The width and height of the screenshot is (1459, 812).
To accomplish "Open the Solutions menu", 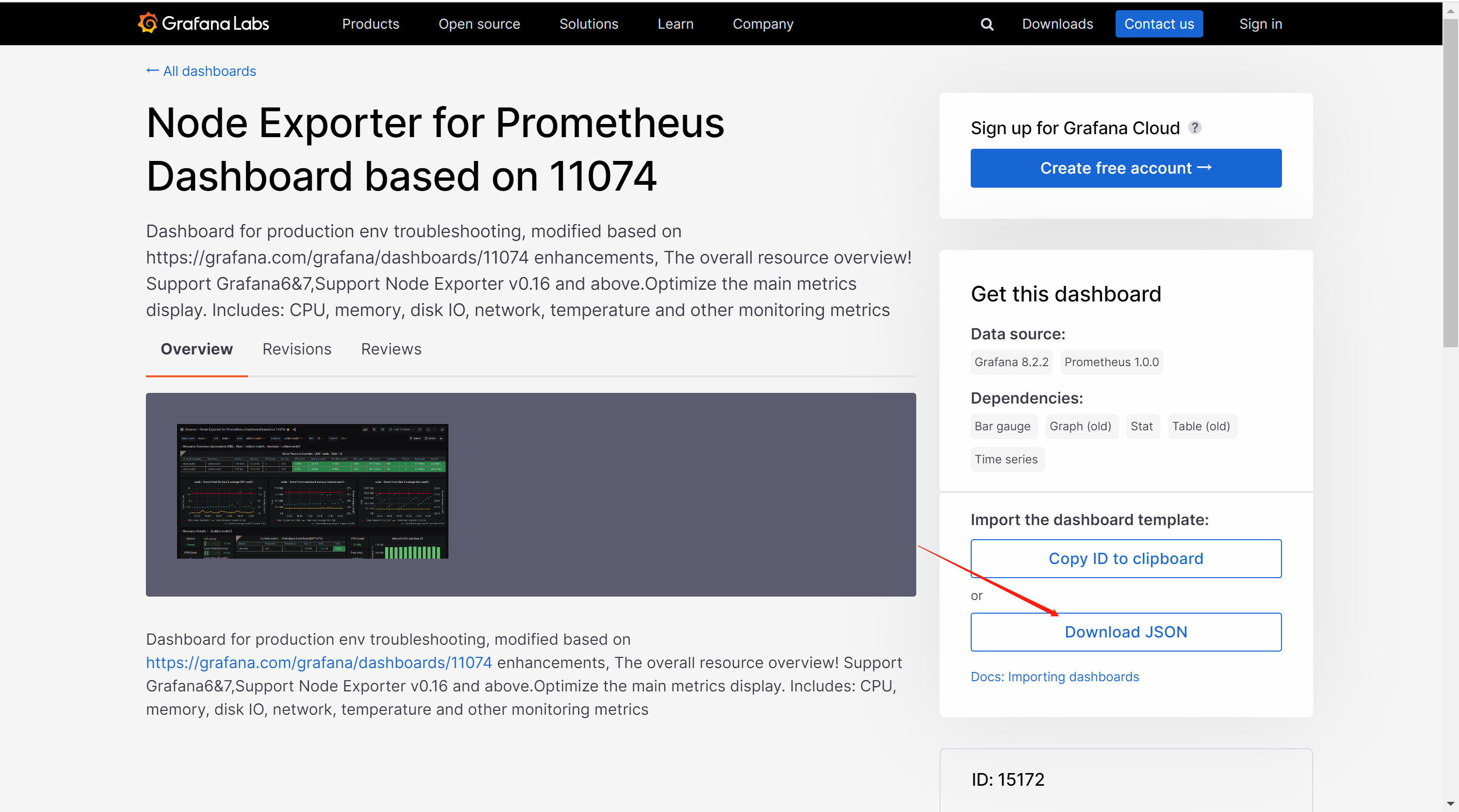I will click(x=588, y=24).
